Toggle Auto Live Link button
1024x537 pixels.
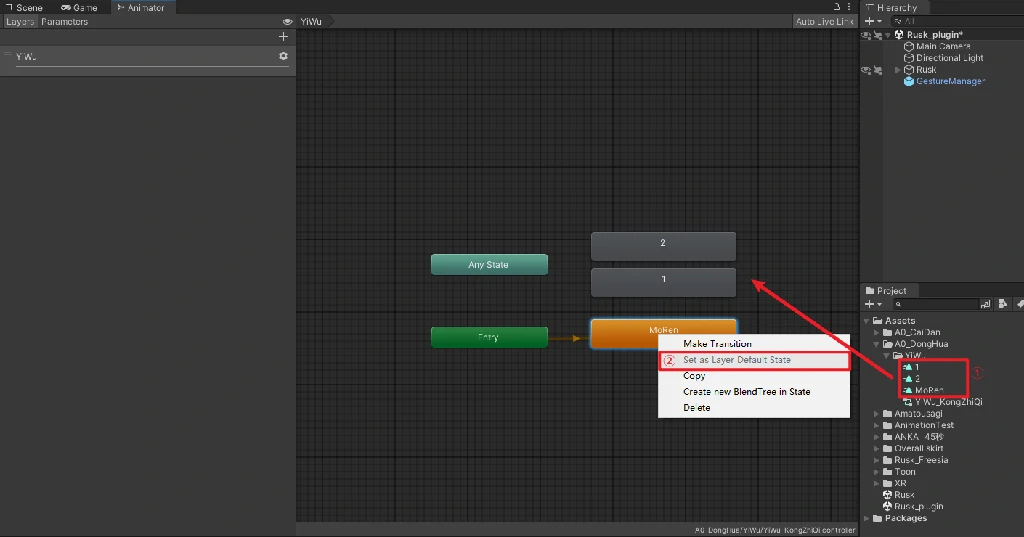point(824,21)
